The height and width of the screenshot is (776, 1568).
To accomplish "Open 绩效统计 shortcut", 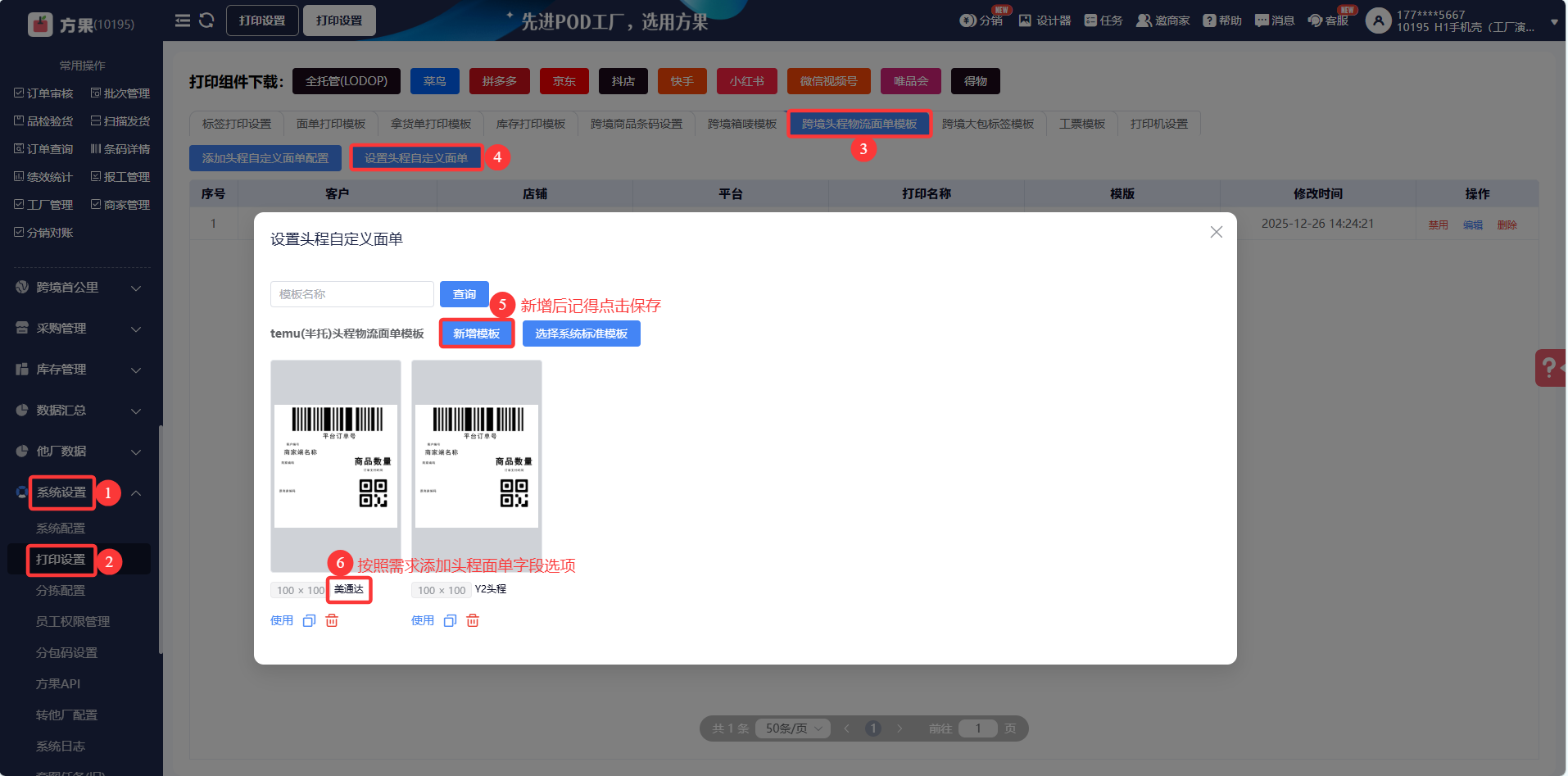I will point(43,177).
